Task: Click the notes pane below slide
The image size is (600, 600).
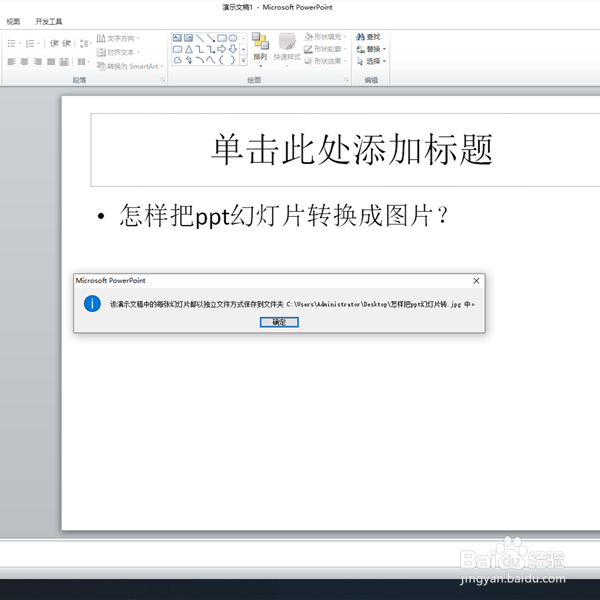Action: (x=300, y=553)
